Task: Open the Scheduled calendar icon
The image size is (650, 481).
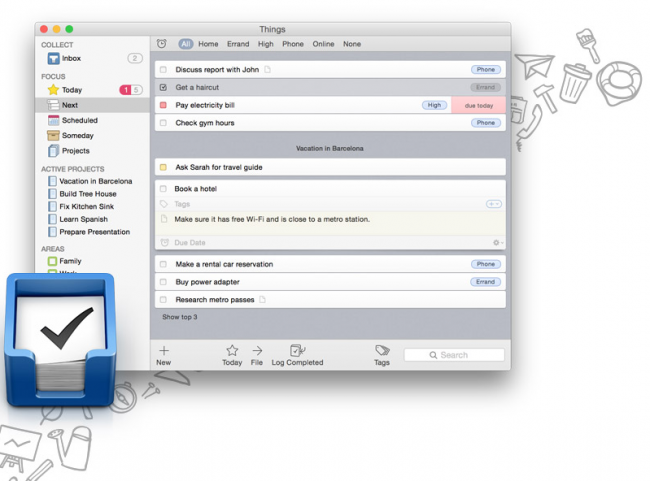Action: pyautogui.click(x=53, y=120)
